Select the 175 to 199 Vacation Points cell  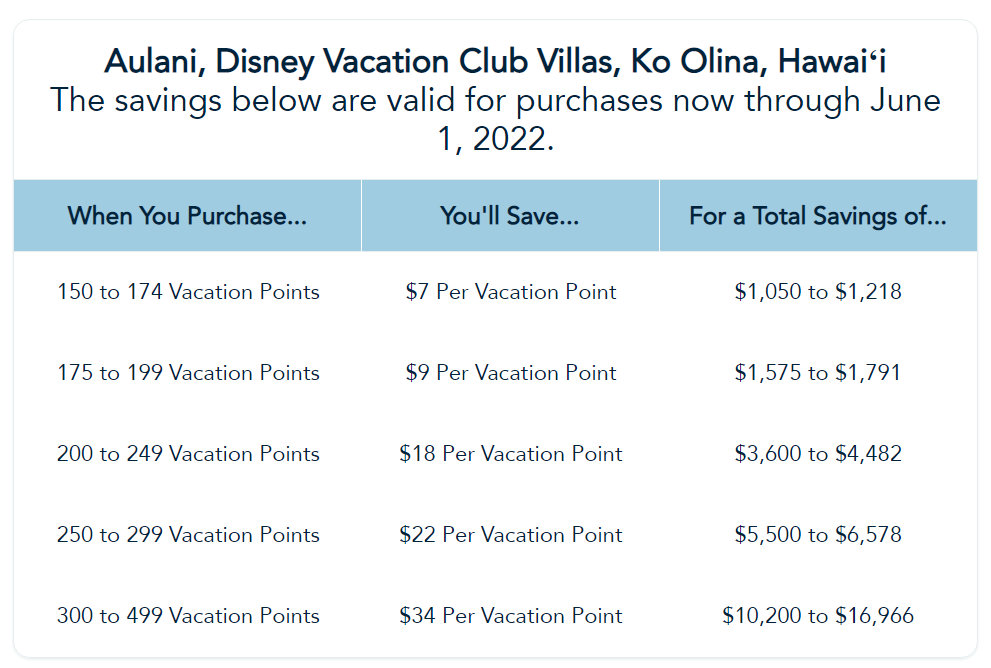pyautogui.click(x=188, y=373)
